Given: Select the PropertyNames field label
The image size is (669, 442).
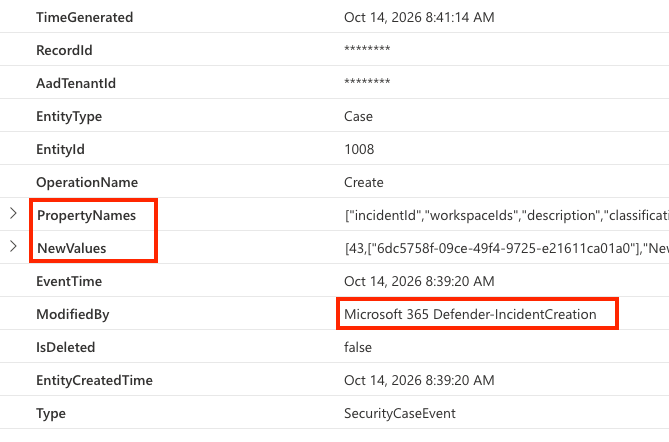Looking at the screenshot, I should tap(87, 215).
